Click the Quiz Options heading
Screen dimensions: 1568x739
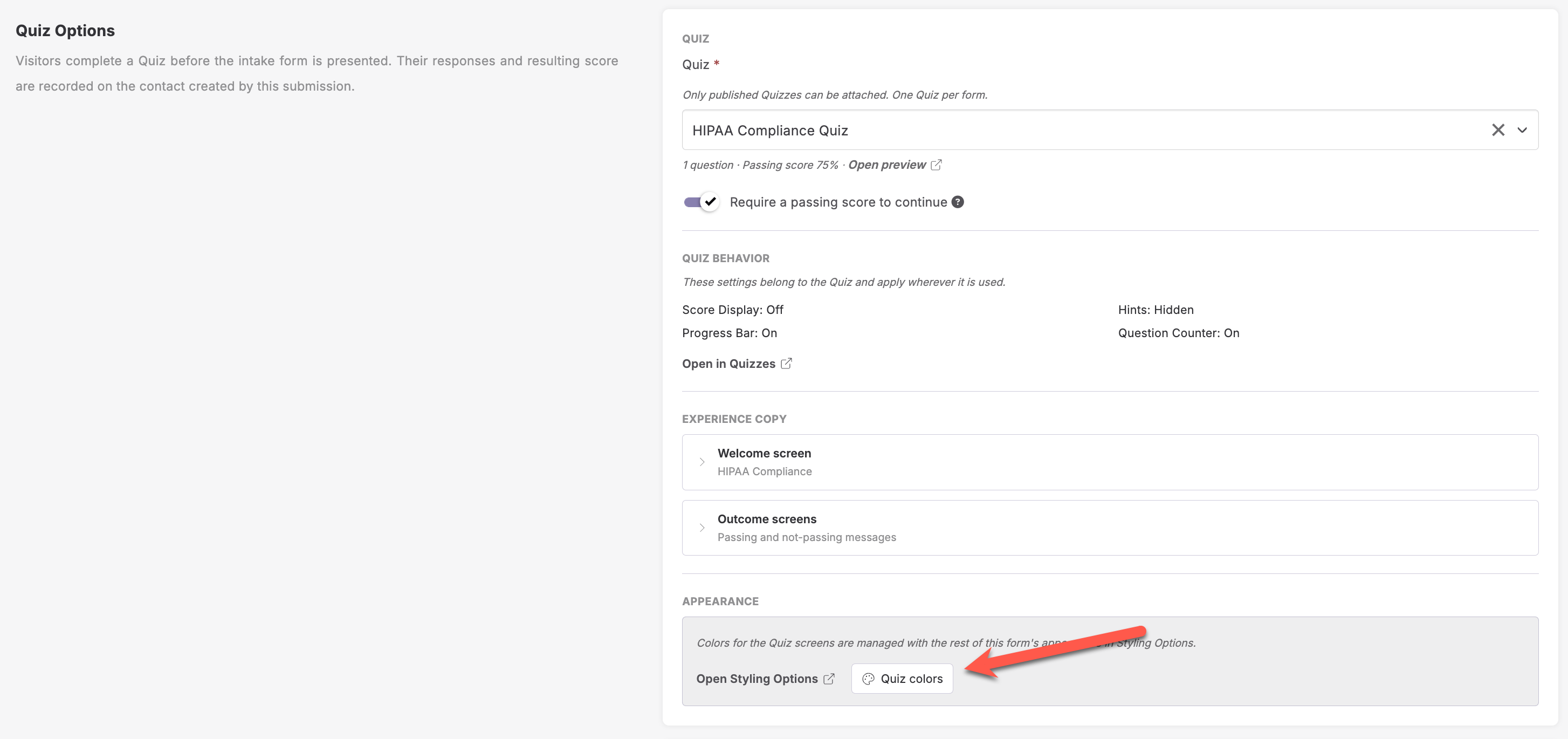[x=65, y=30]
